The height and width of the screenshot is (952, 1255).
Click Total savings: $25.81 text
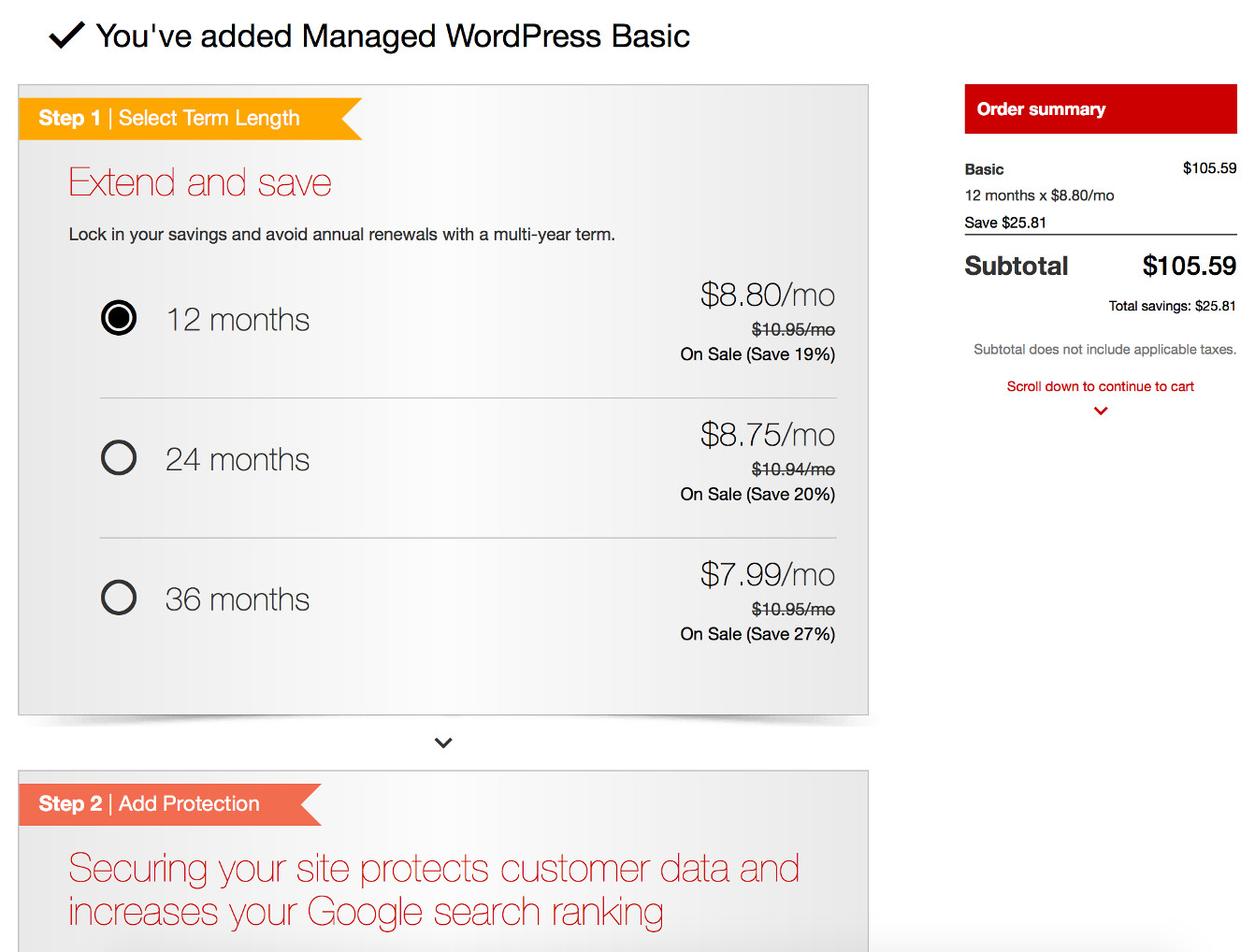click(x=1172, y=306)
